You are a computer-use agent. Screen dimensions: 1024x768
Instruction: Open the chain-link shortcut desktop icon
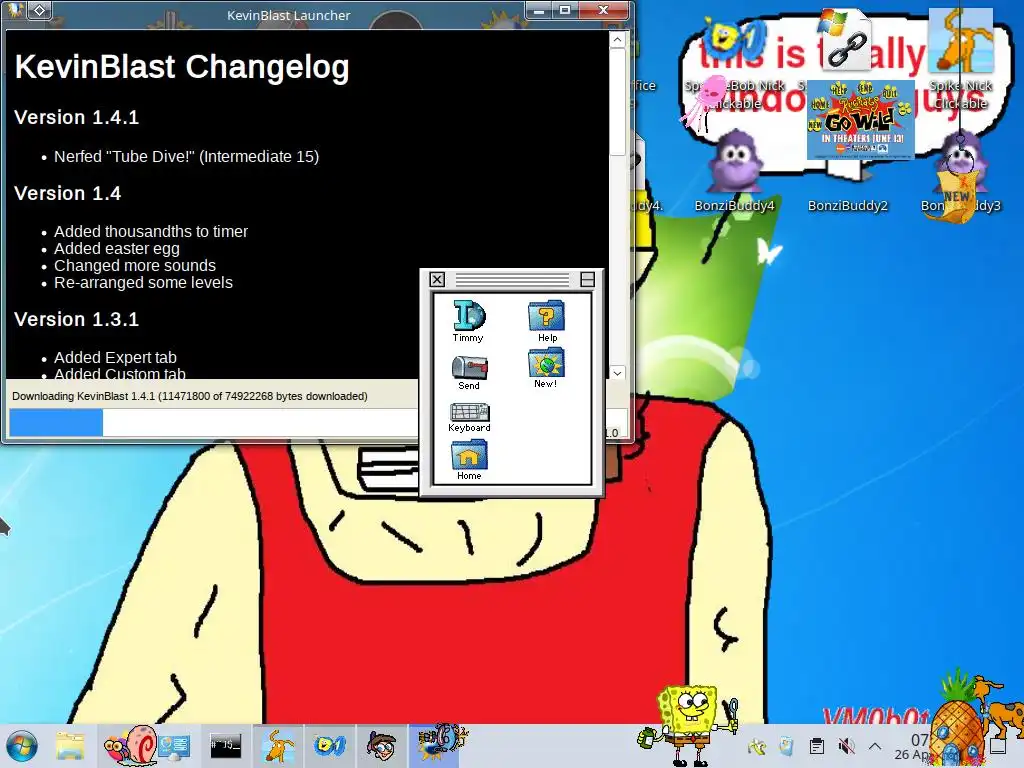click(846, 40)
